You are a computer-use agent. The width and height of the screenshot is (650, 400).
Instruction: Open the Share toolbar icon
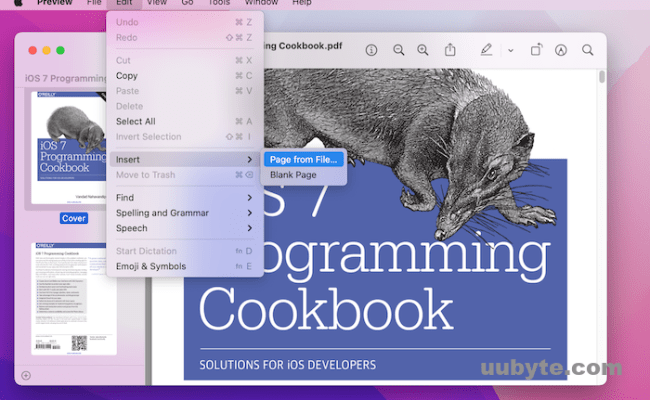(450, 50)
